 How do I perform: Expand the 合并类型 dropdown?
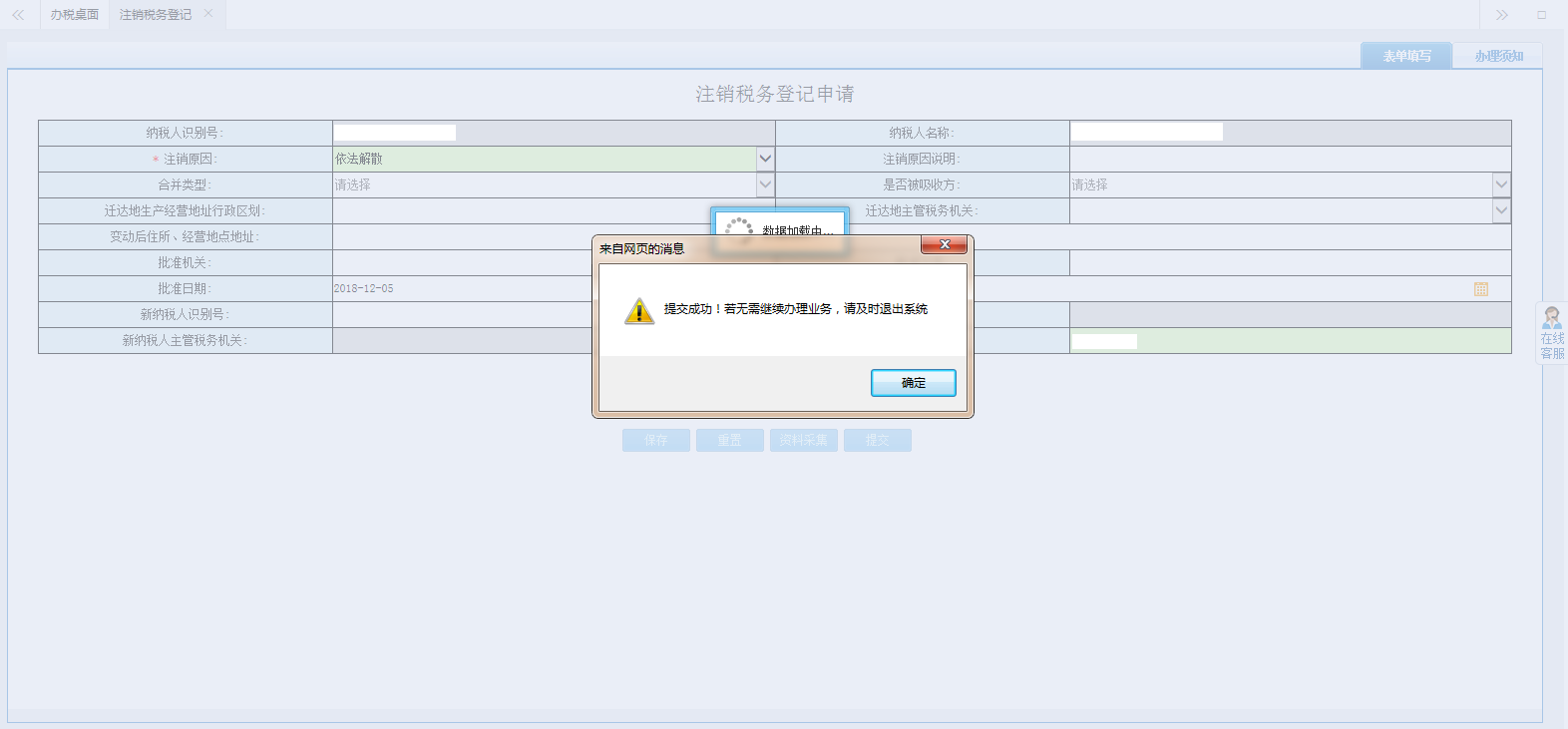click(x=765, y=184)
